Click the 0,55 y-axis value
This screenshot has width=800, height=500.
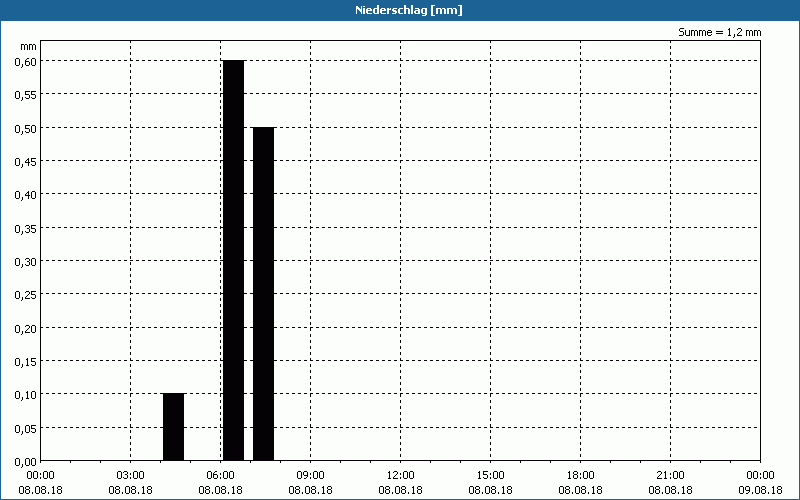click(x=26, y=94)
